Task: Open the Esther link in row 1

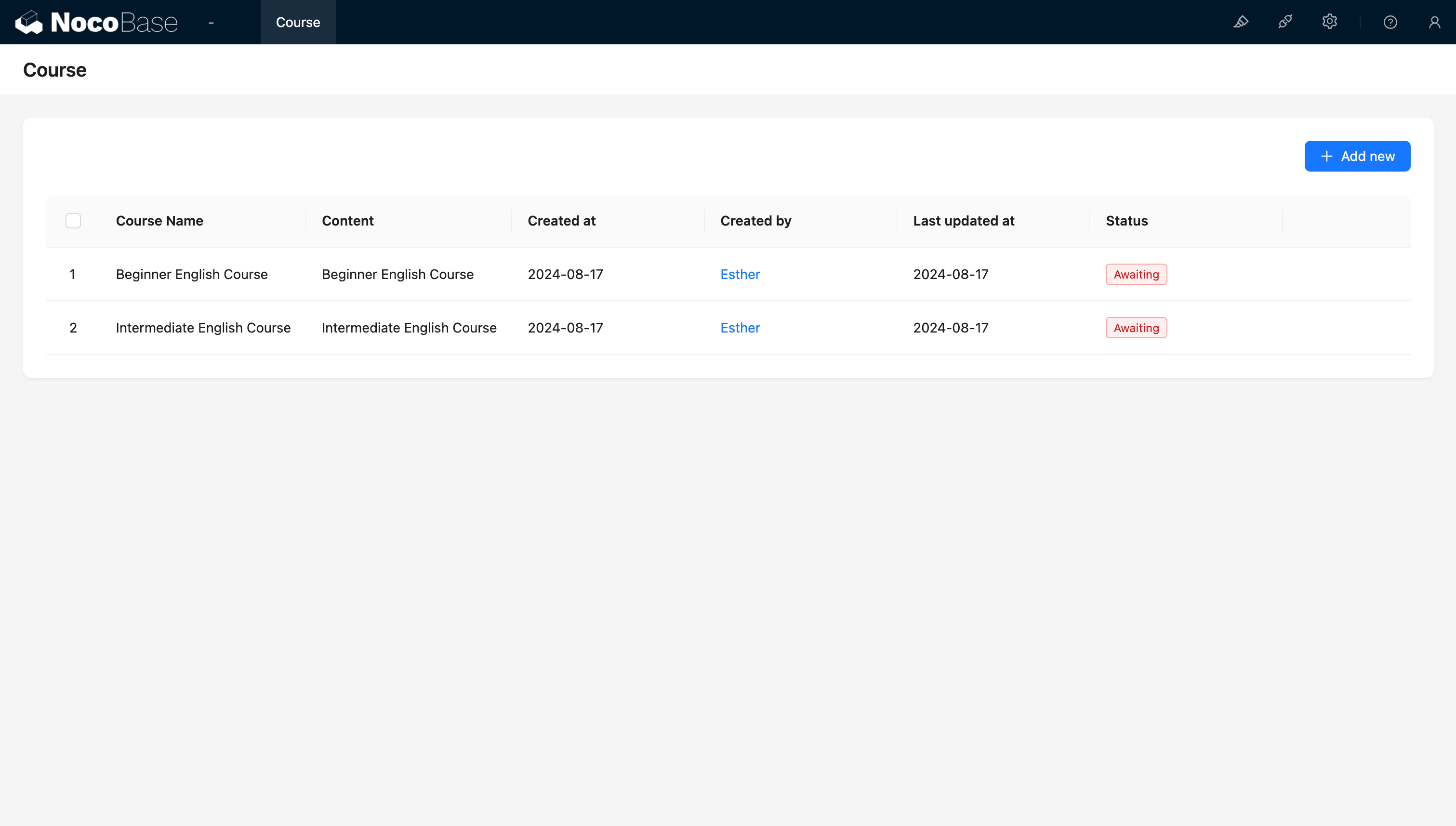Action: pyautogui.click(x=740, y=274)
